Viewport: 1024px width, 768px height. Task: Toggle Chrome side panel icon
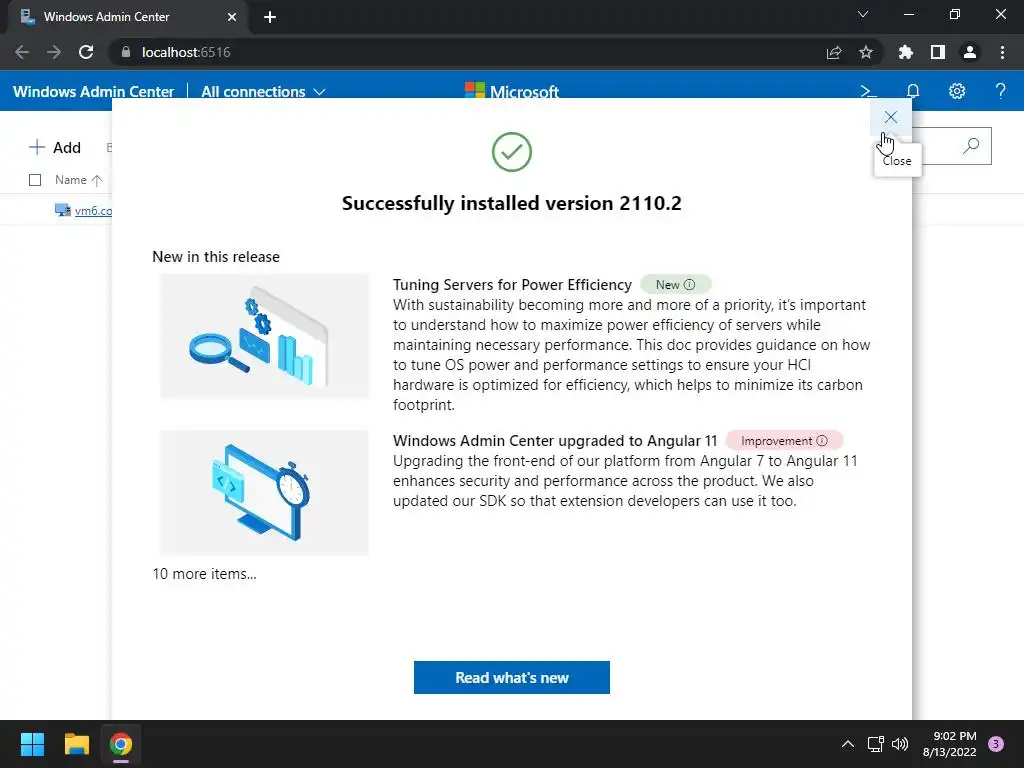click(x=938, y=52)
